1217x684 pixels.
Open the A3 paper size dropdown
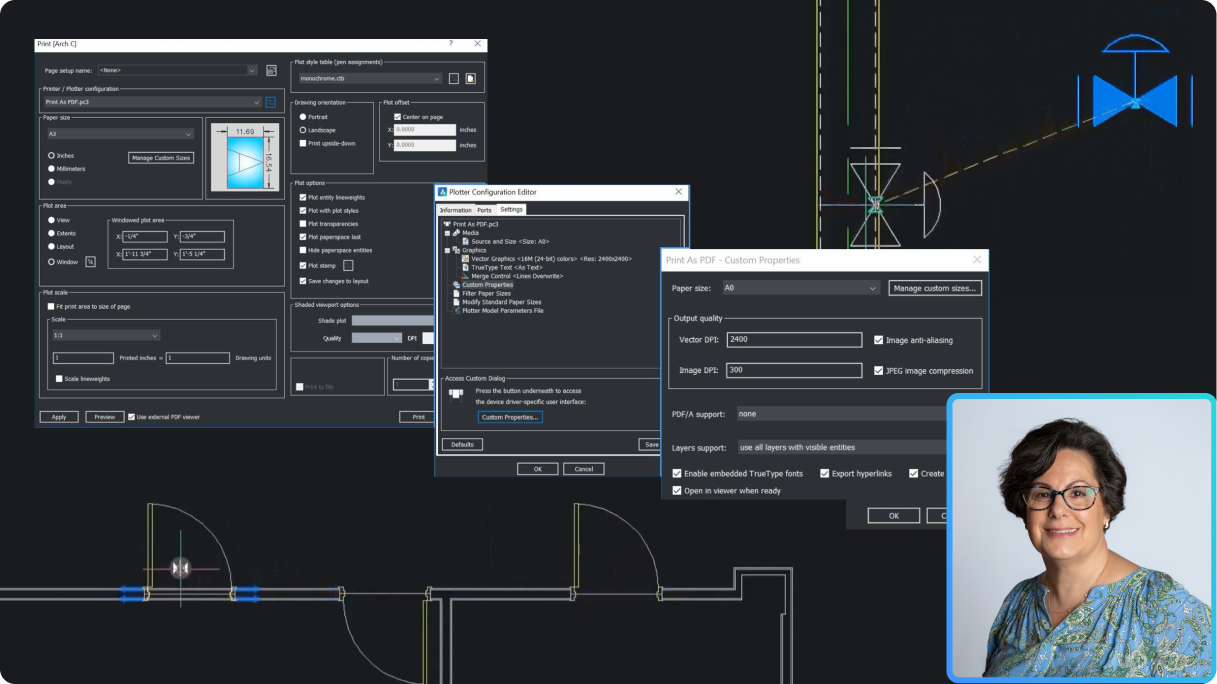(x=120, y=134)
